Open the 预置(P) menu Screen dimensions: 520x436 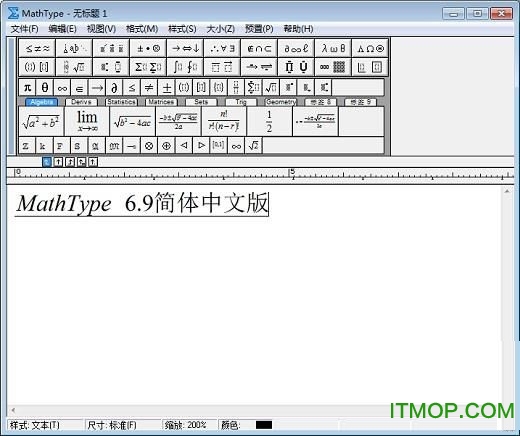click(x=259, y=29)
